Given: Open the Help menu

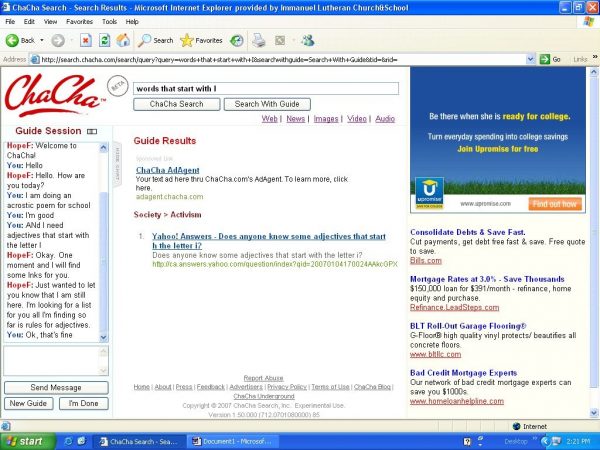Looking at the screenshot, I should point(132,22).
